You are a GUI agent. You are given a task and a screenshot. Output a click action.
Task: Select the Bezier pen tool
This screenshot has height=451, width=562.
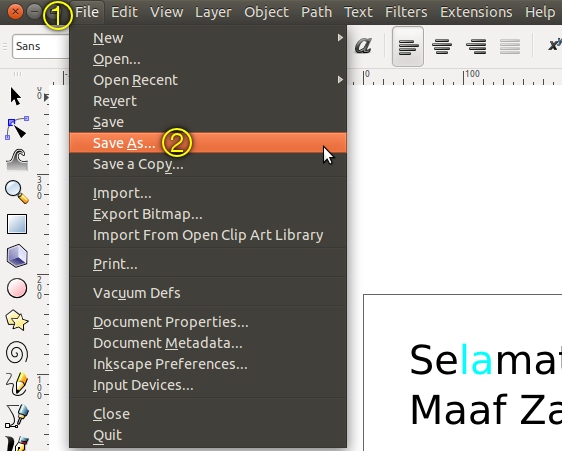click(17, 416)
